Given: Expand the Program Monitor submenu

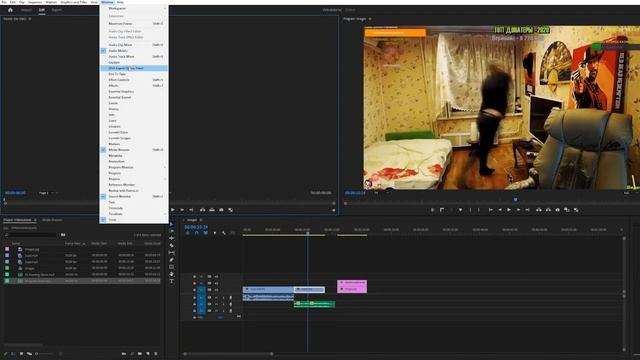Looking at the screenshot, I should click(134, 167).
